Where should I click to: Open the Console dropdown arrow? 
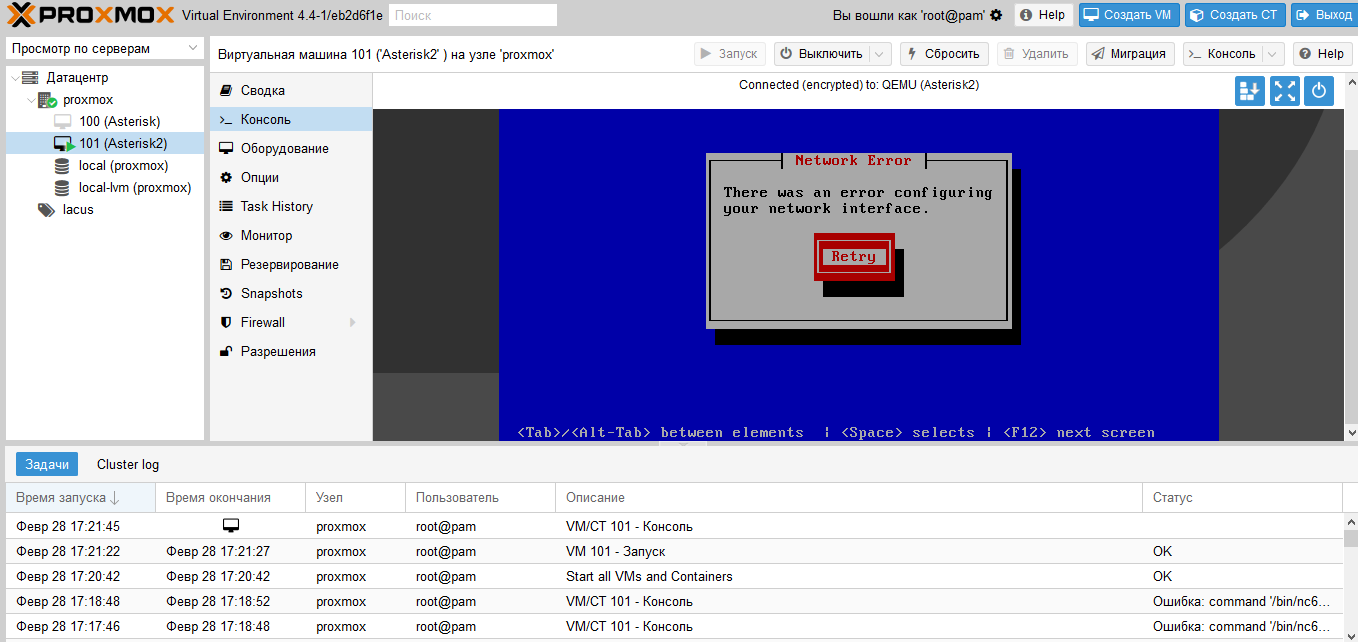tap(1273, 54)
